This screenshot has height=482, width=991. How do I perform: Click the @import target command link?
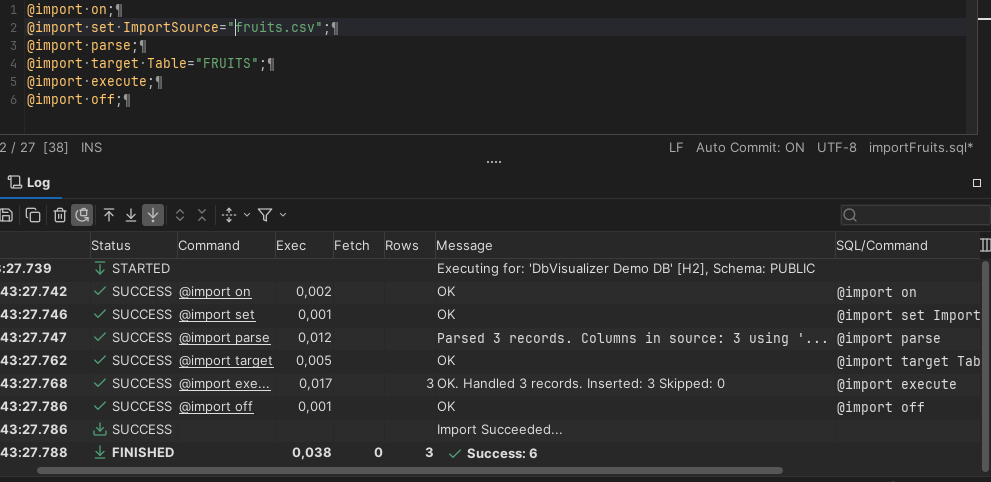click(225, 361)
